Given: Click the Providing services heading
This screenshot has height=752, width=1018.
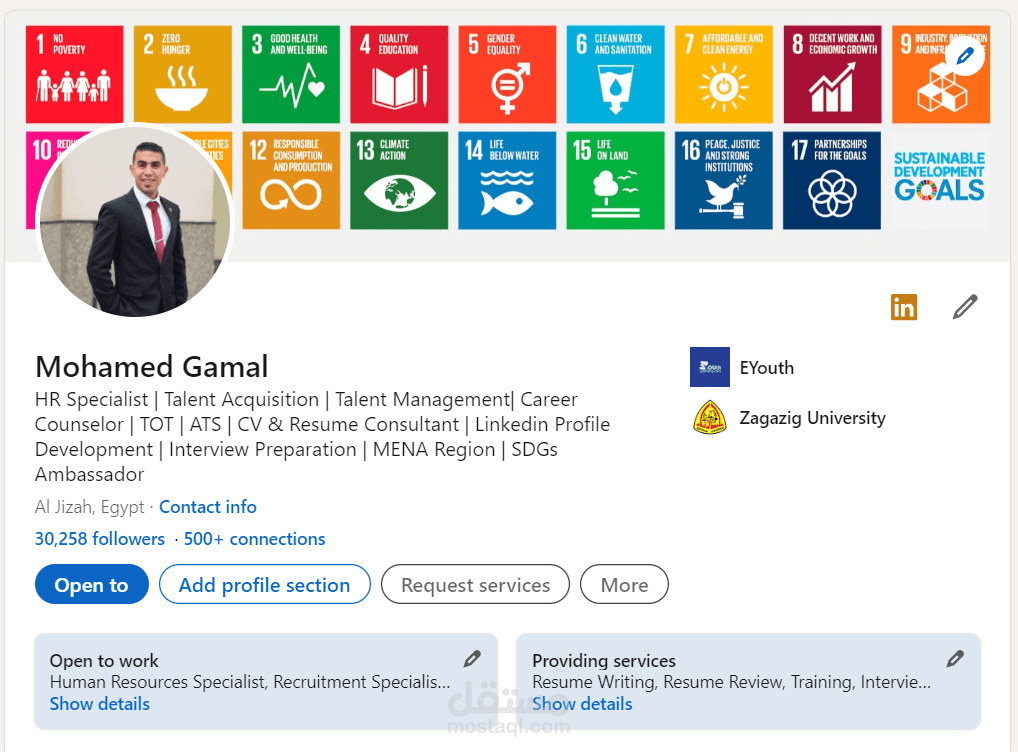Looking at the screenshot, I should [604, 660].
